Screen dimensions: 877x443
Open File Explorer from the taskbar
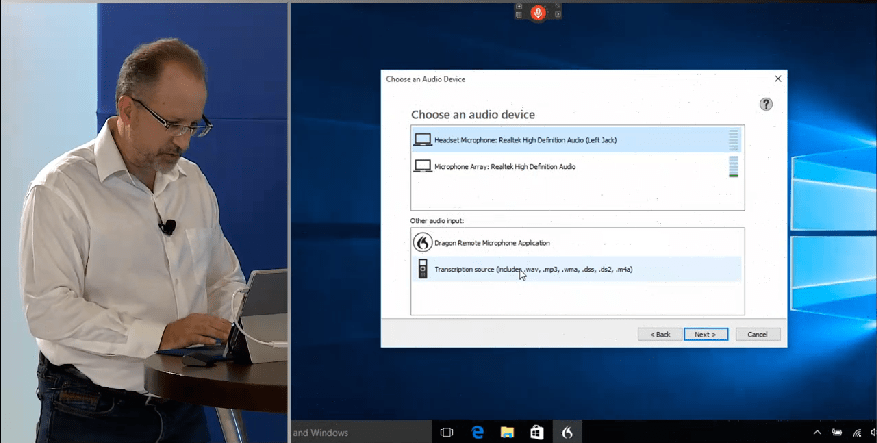click(x=507, y=432)
